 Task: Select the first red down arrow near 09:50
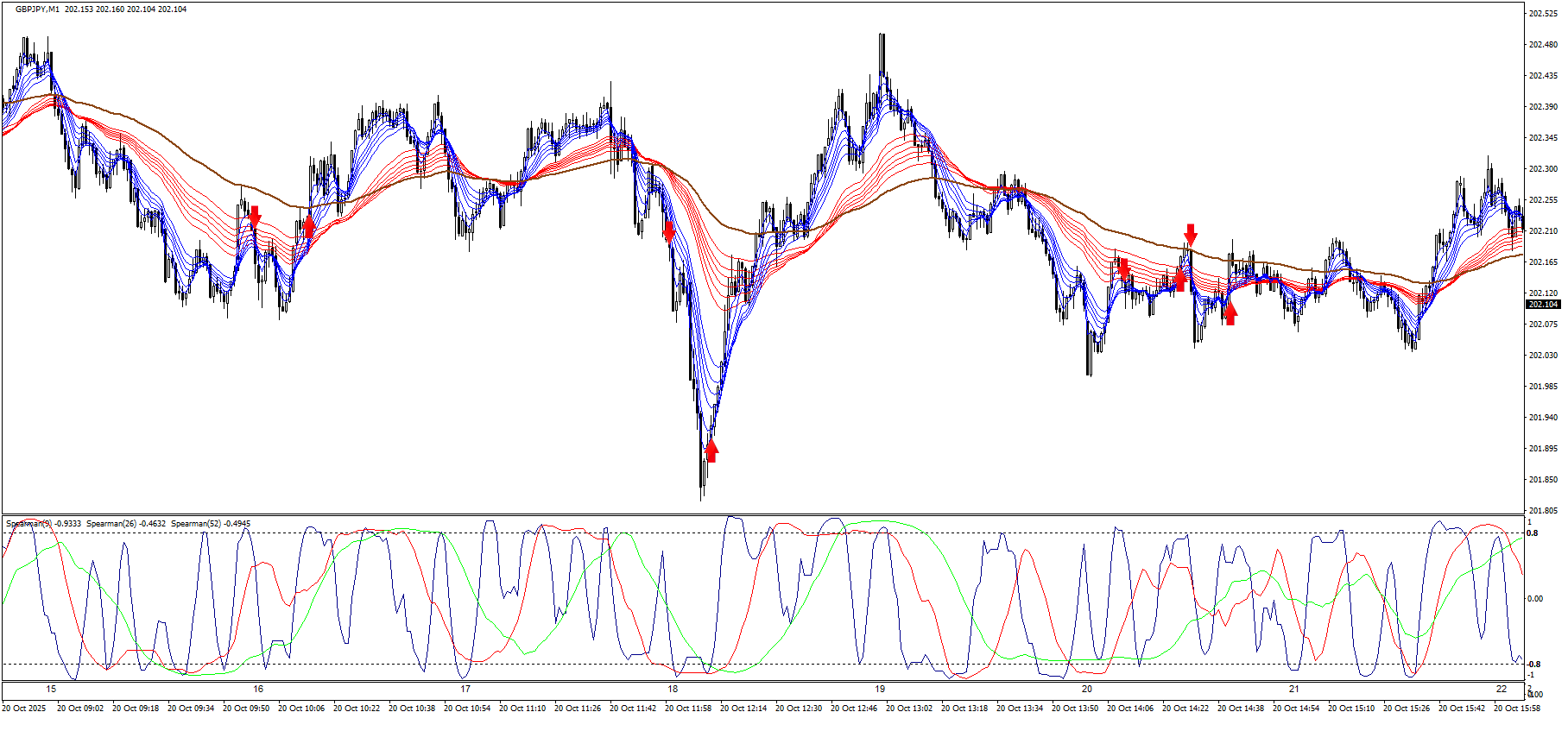pos(254,217)
